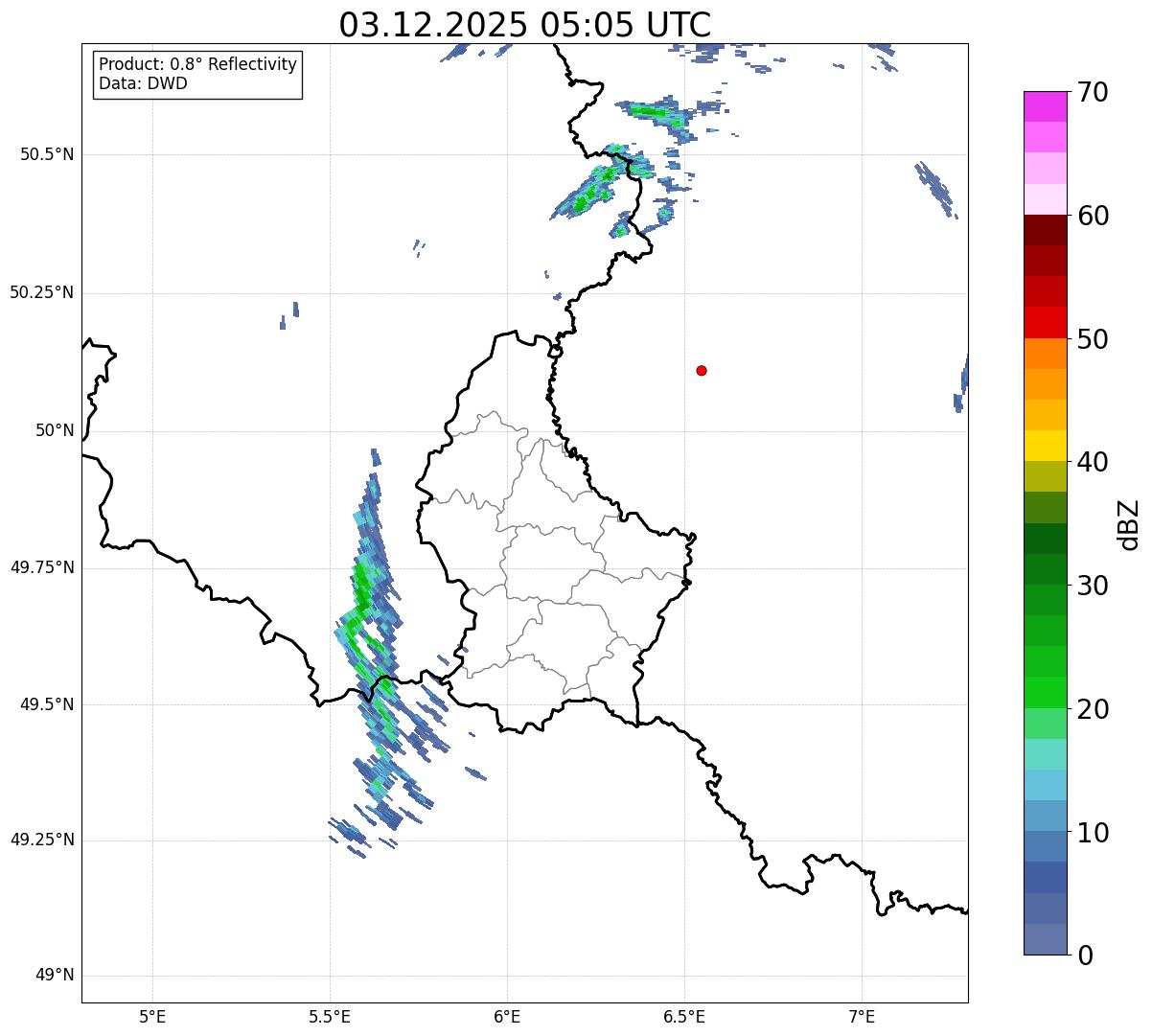Click the 5°E longitude label
This screenshot has height=1036, width=1152.
[x=152, y=1016]
